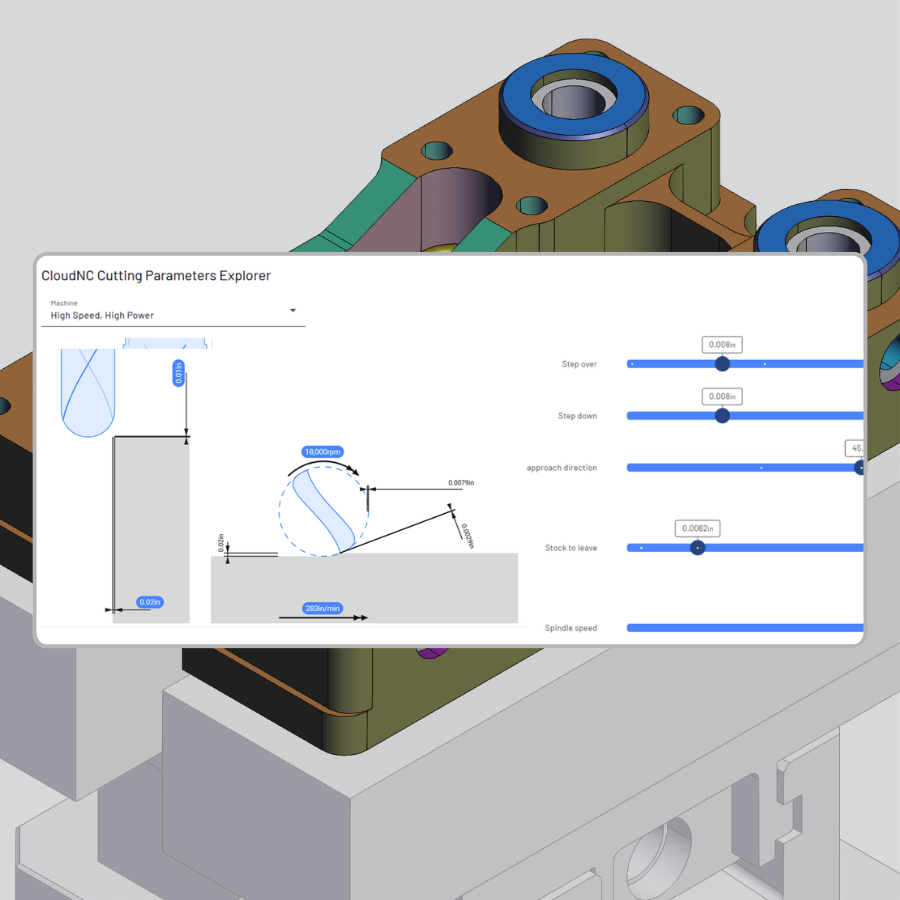Open the Machine dropdown arrow
The height and width of the screenshot is (900, 900).
(293, 311)
